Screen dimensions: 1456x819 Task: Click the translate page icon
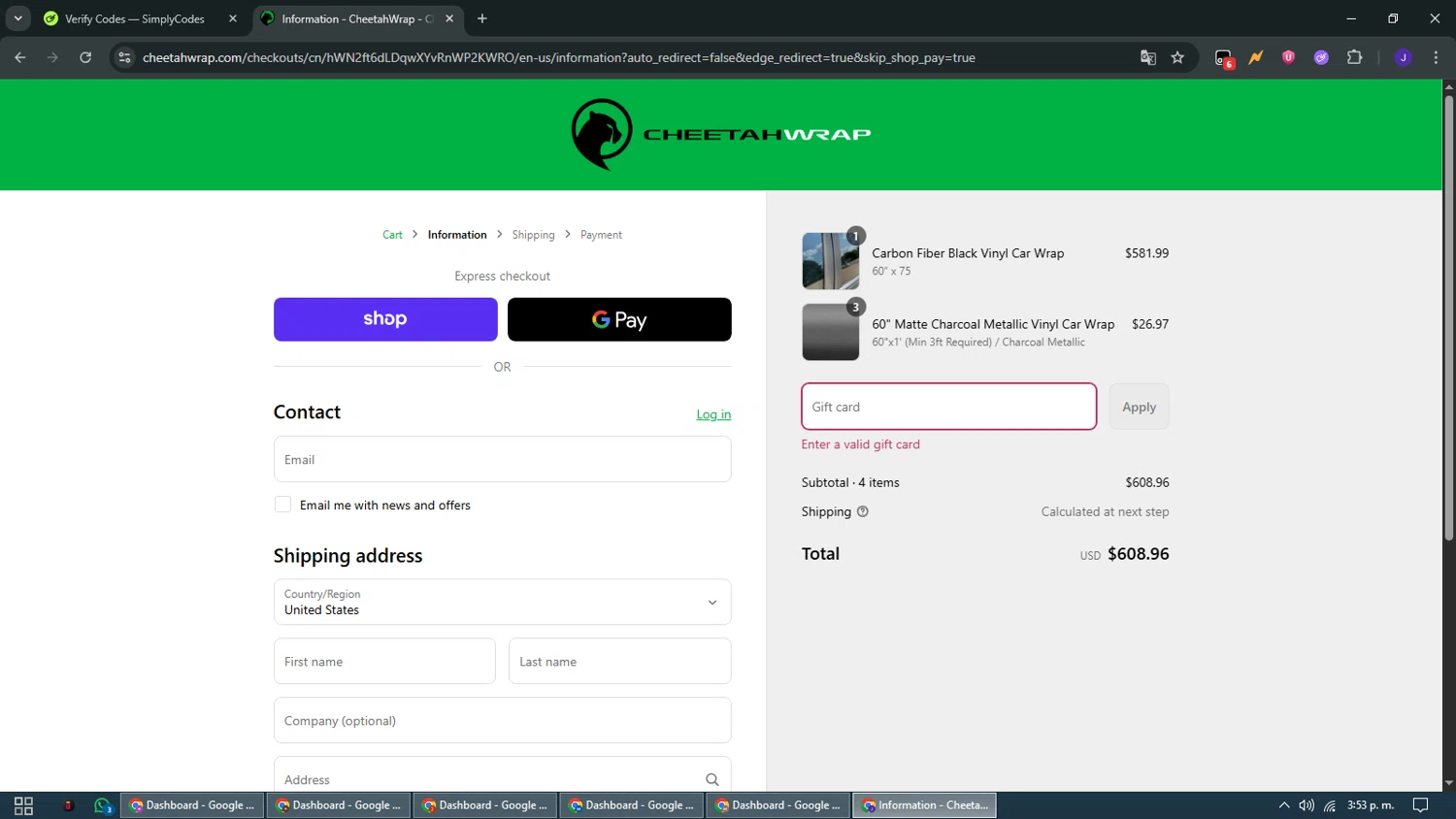click(x=1148, y=57)
